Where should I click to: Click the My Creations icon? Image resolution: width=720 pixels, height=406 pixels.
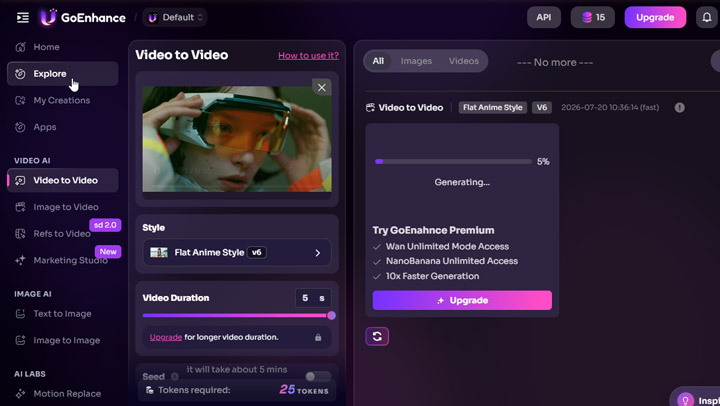(x=20, y=100)
